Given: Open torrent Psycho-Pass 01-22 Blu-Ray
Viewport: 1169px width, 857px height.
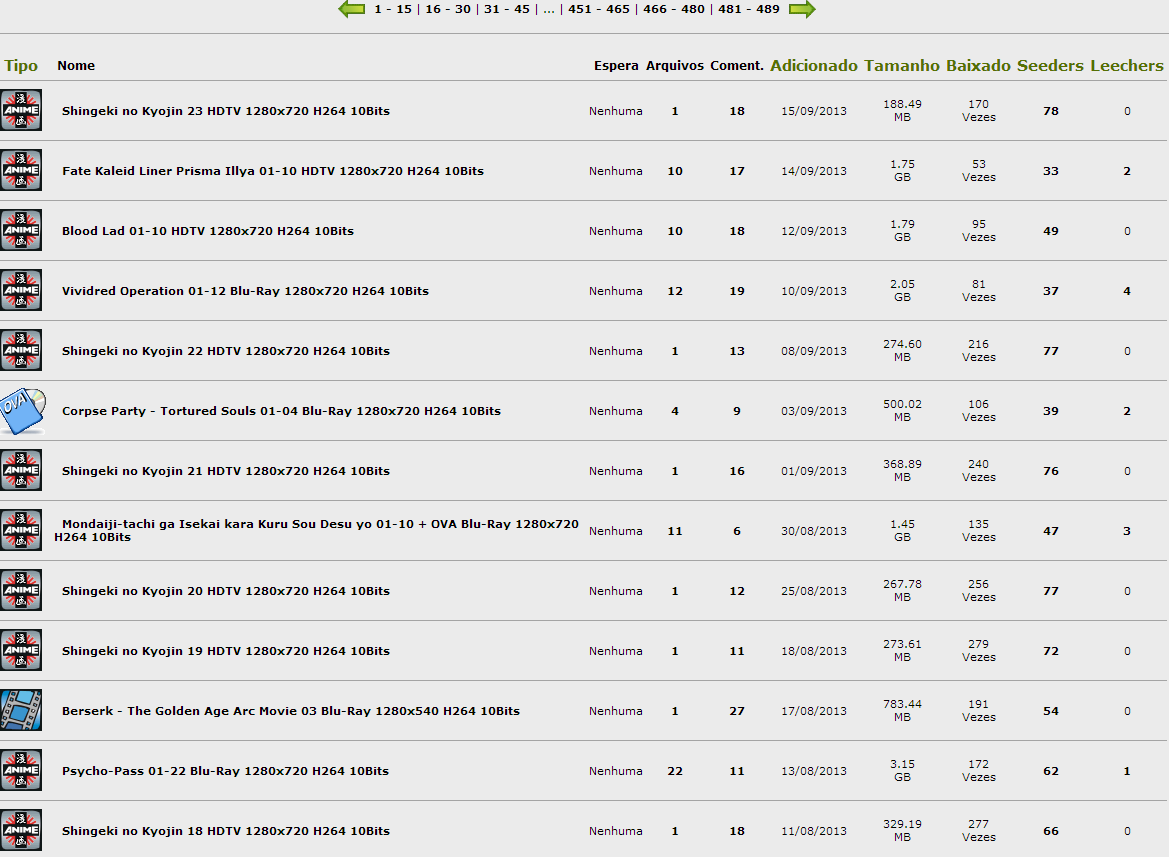Looking at the screenshot, I should tap(225, 771).
